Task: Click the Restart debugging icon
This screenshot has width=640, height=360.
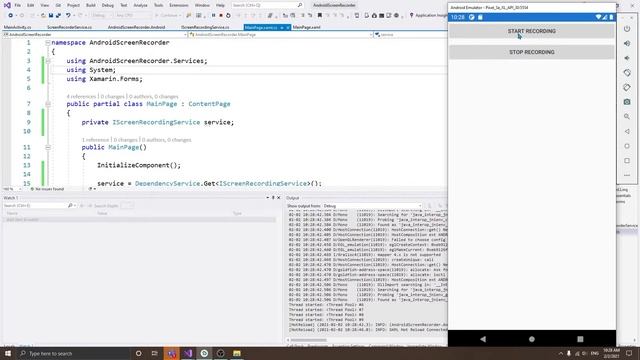Action: [x=228, y=16]
